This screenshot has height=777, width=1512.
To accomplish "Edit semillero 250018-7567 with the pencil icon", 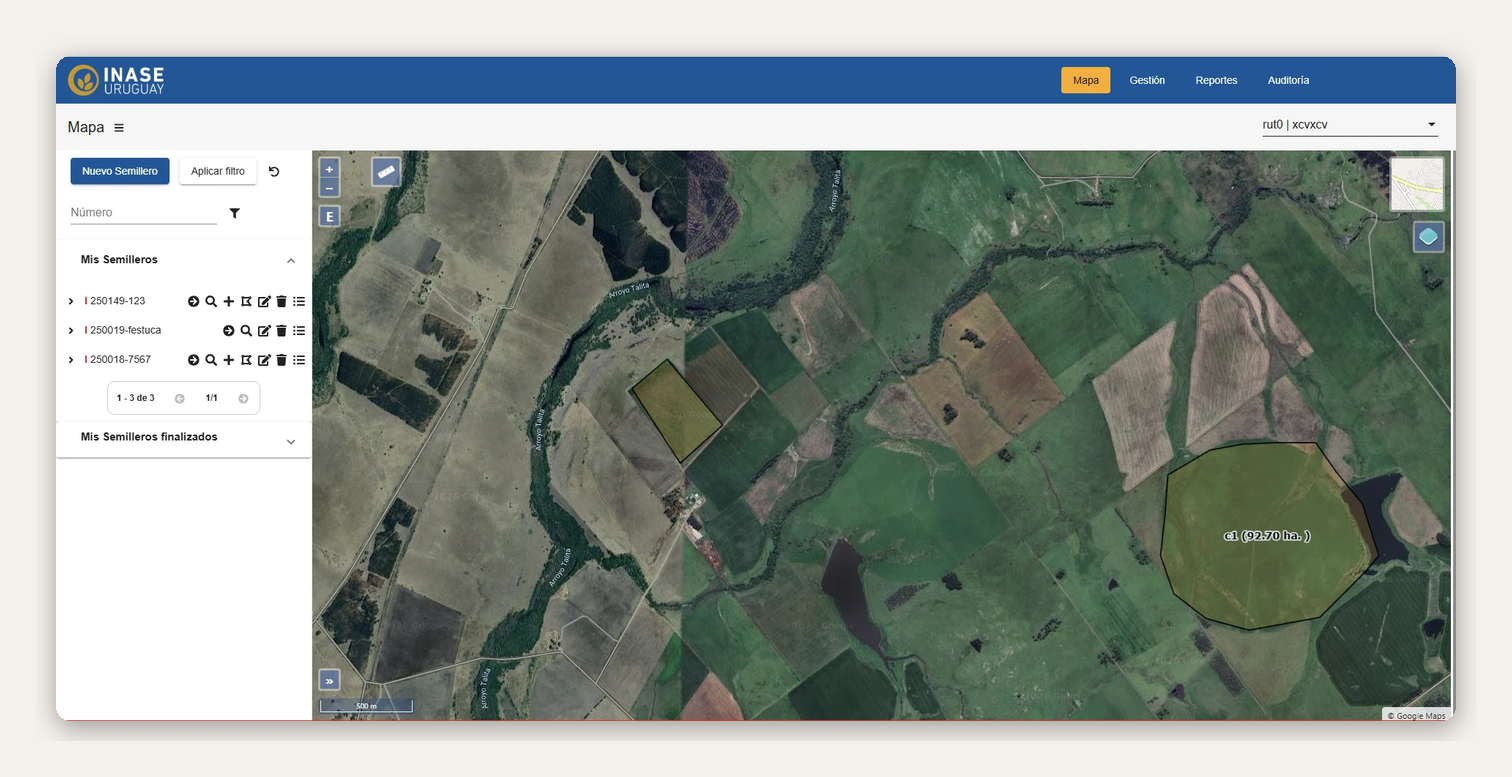I will point(264,360).
